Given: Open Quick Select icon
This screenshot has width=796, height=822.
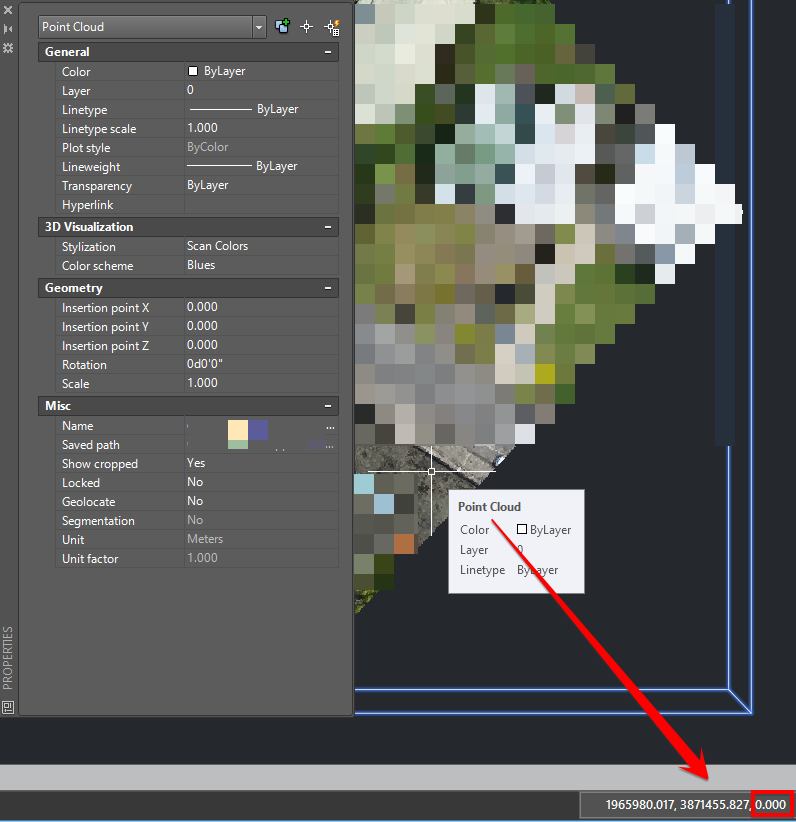Looking at the screenshot, I should tap(332, 27).
